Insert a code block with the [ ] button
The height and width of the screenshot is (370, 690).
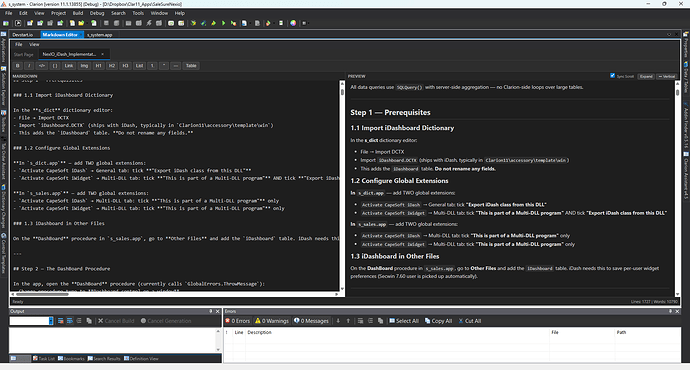click(x=55, y=66)
